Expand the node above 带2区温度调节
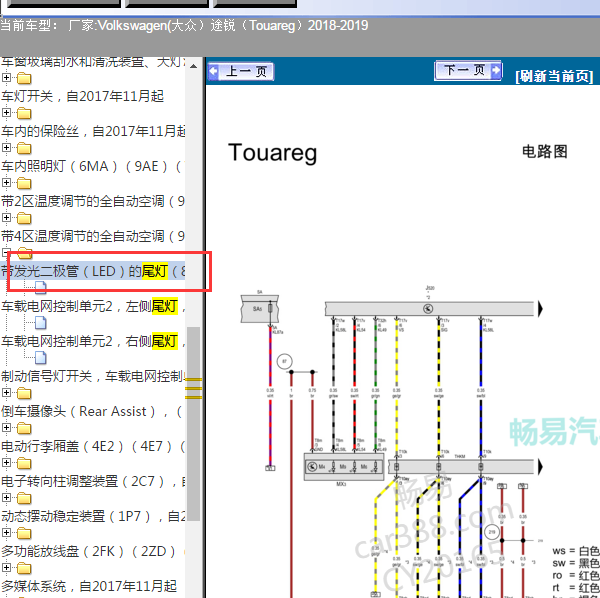Screen dimensions: 600x598 tap(6, 182)
